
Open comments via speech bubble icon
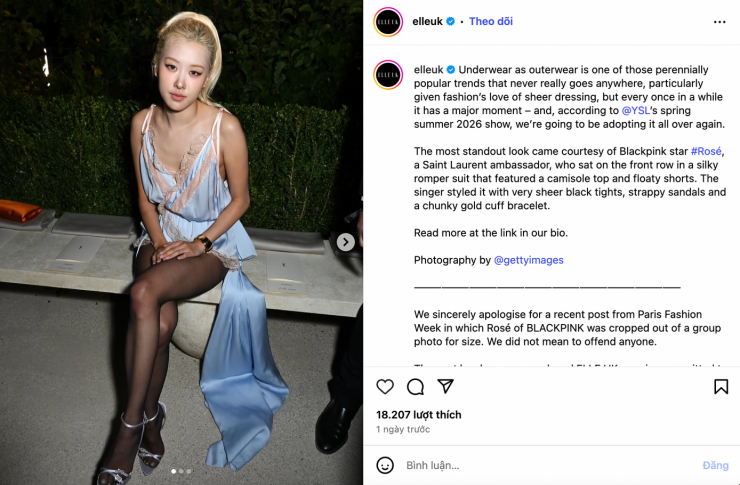pos(415,387)
